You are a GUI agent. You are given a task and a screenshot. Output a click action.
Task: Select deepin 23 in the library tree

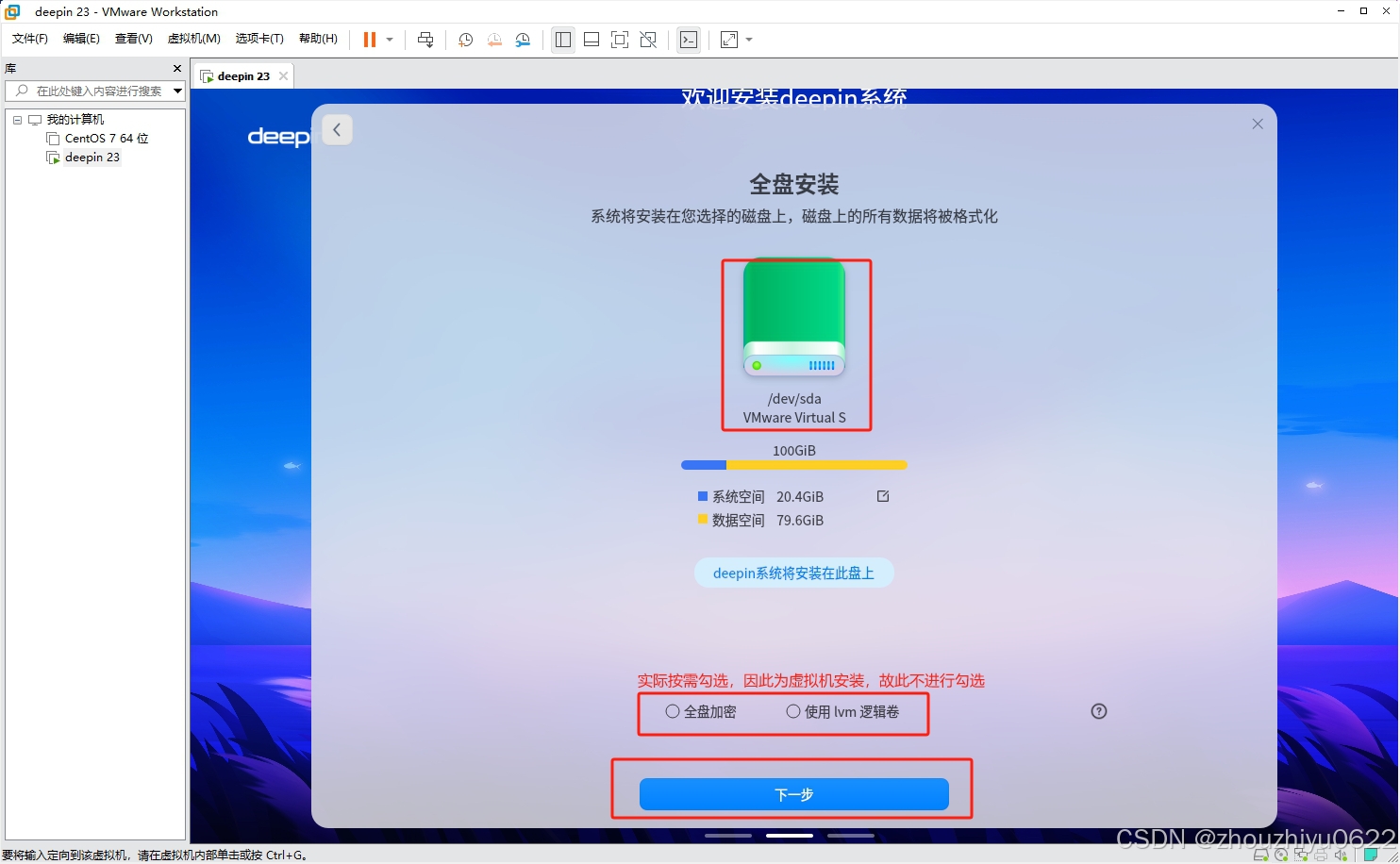[92, 158]
